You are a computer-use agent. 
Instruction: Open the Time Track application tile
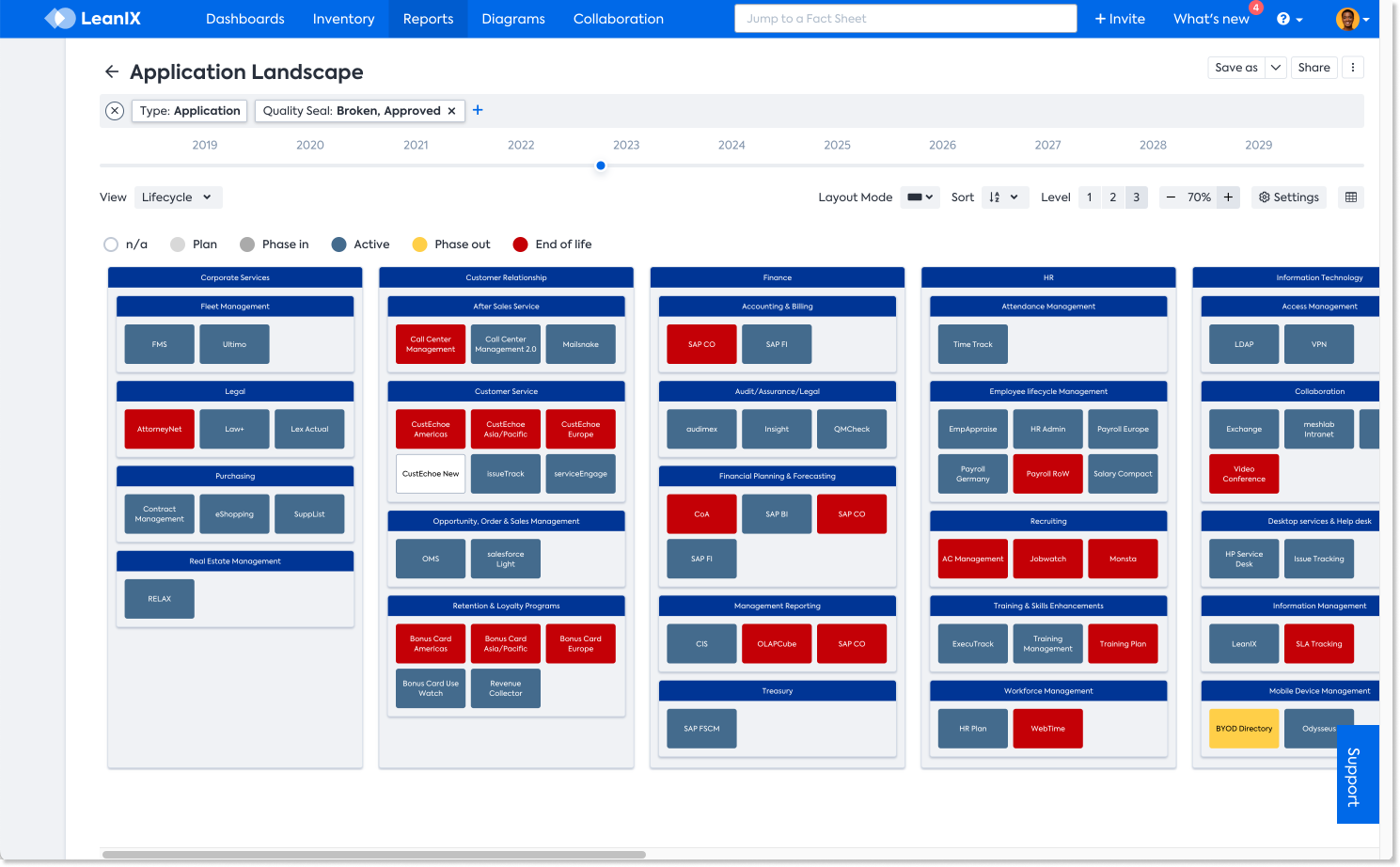coord(973,344)
